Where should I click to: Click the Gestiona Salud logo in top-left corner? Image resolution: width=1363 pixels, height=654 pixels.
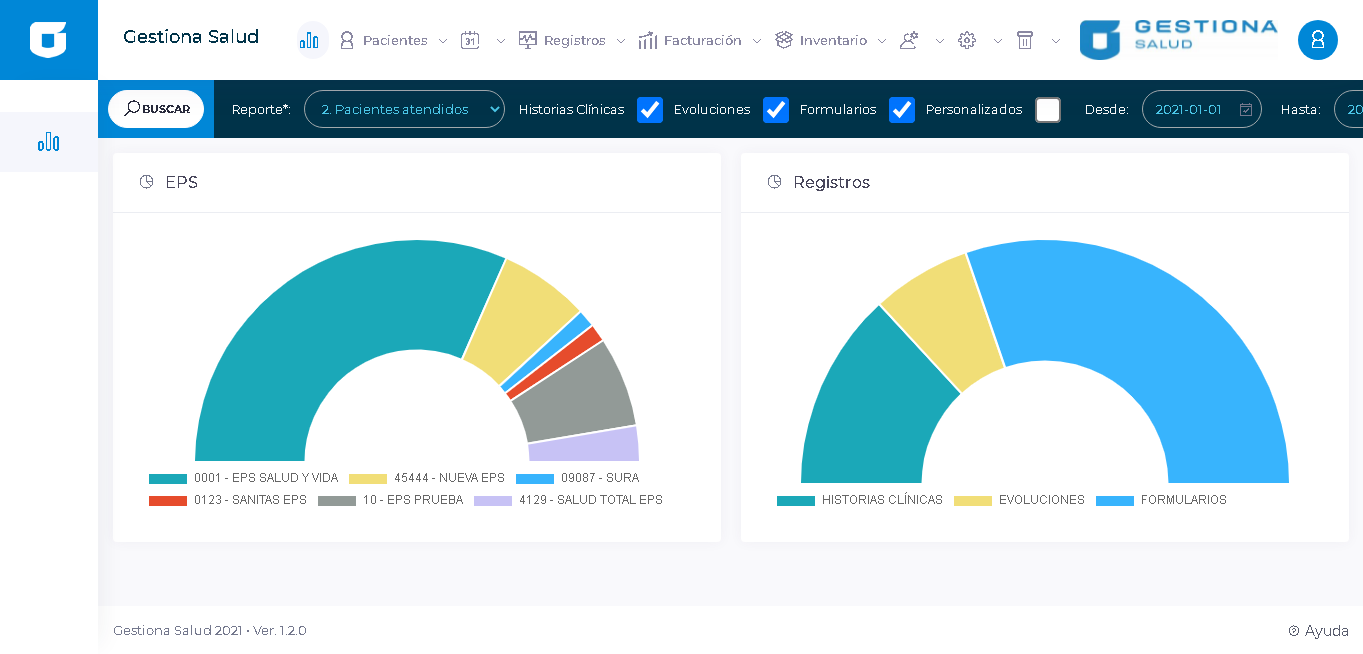[48, 40]
